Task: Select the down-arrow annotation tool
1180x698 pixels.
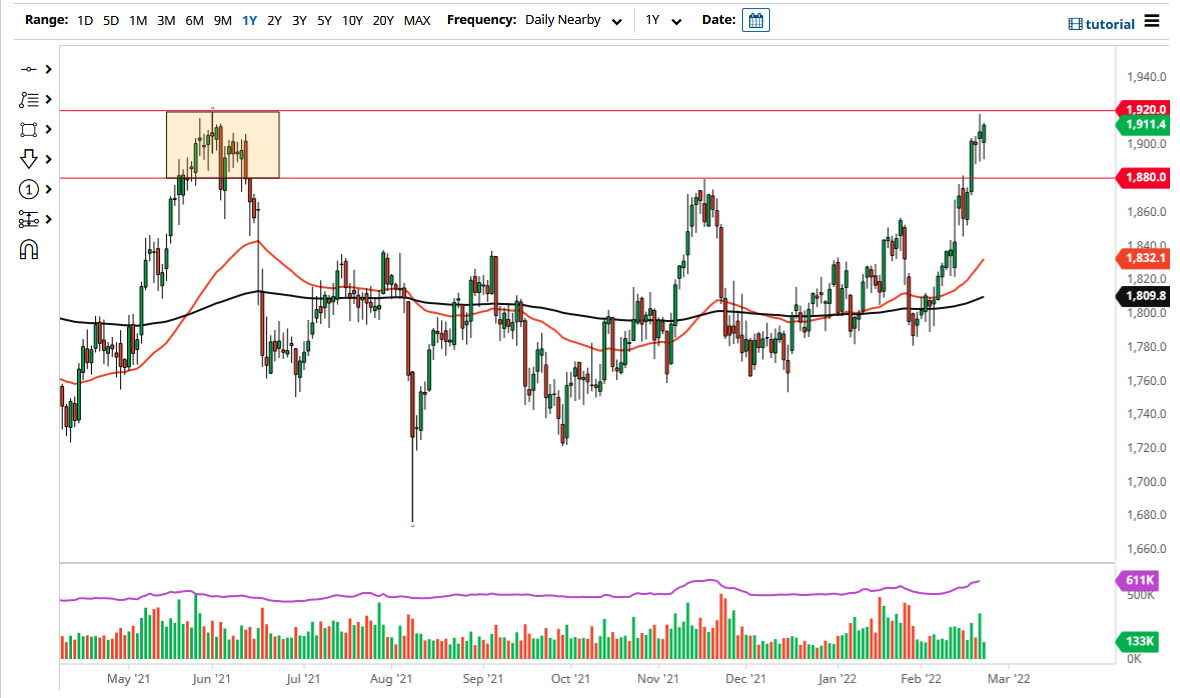Action: (28, 159)
